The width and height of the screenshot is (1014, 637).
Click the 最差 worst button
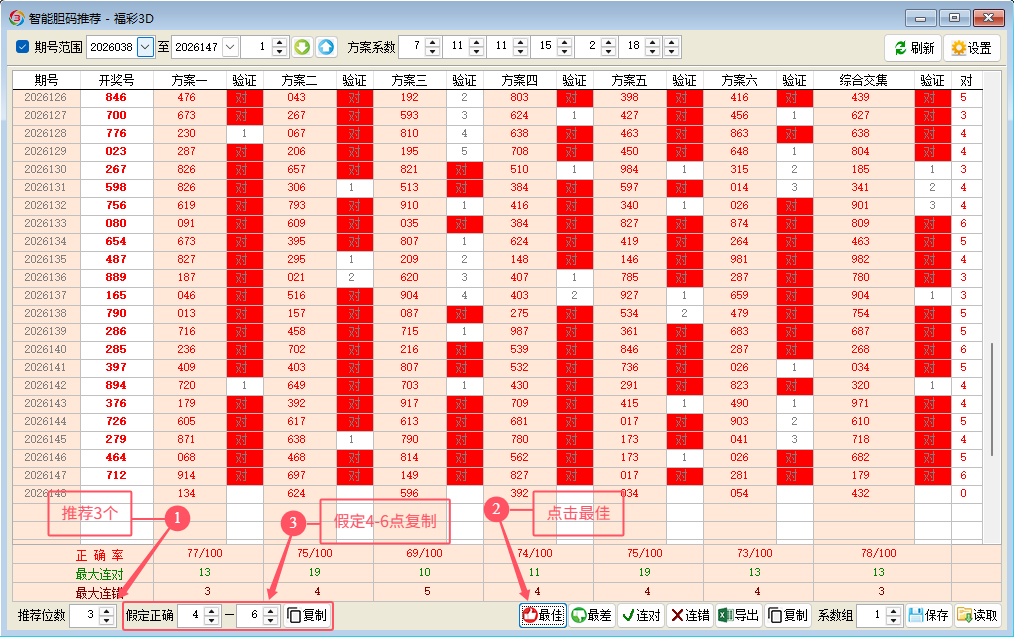(591, 615)
